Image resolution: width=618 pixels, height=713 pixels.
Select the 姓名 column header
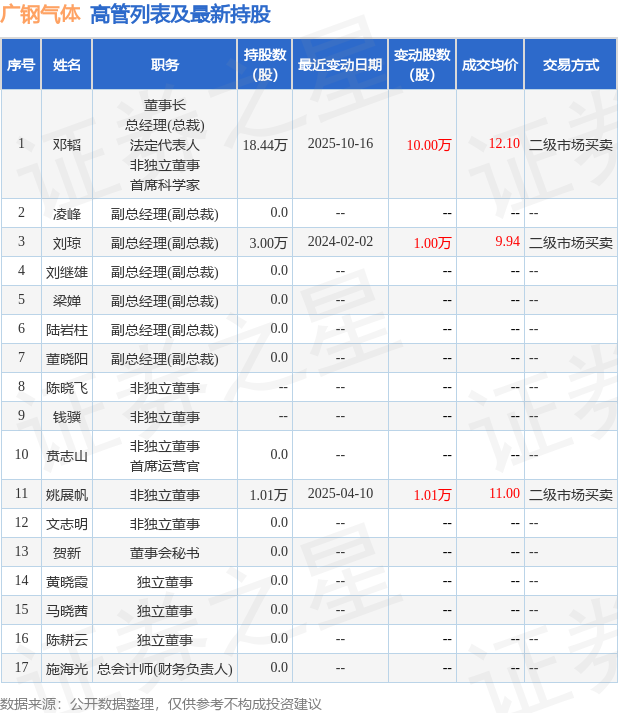coord(66,65)
